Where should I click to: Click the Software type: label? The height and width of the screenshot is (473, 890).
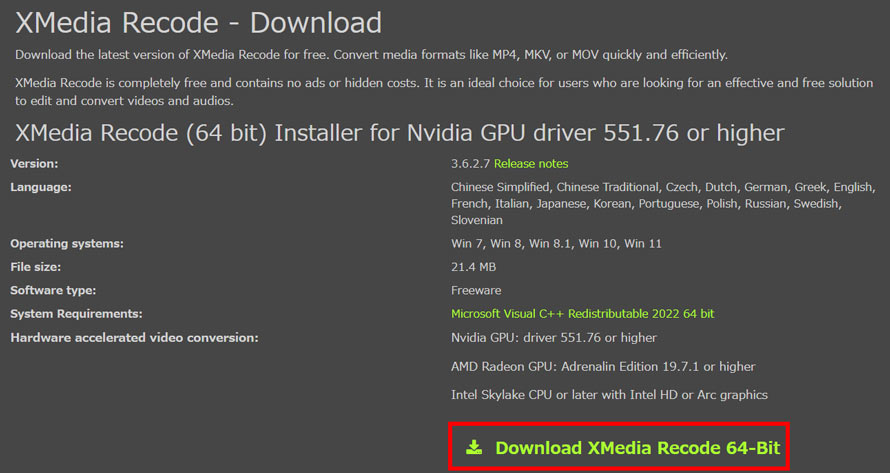pos(53,290)
